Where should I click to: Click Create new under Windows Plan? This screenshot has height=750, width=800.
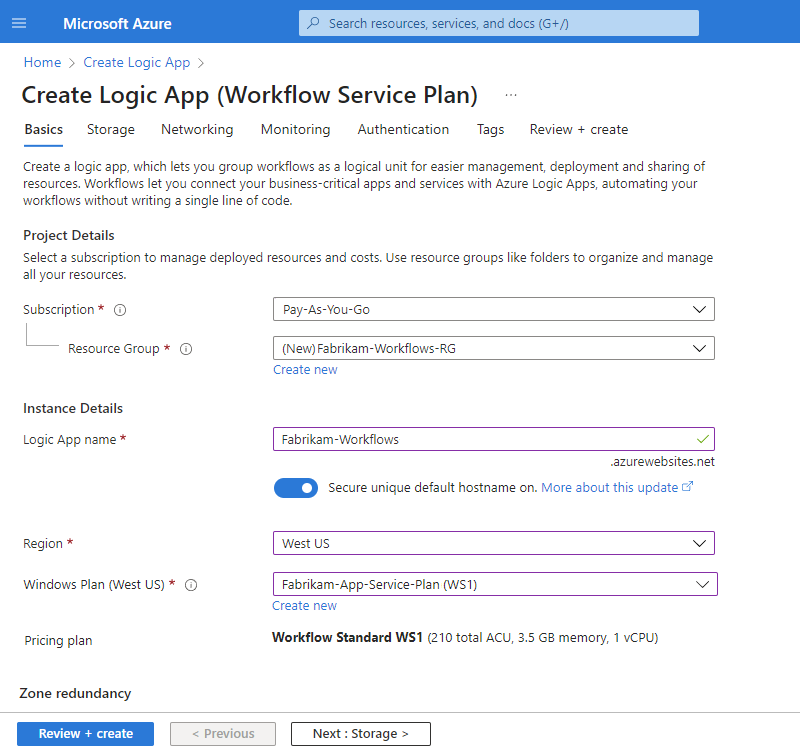[304, 606]
